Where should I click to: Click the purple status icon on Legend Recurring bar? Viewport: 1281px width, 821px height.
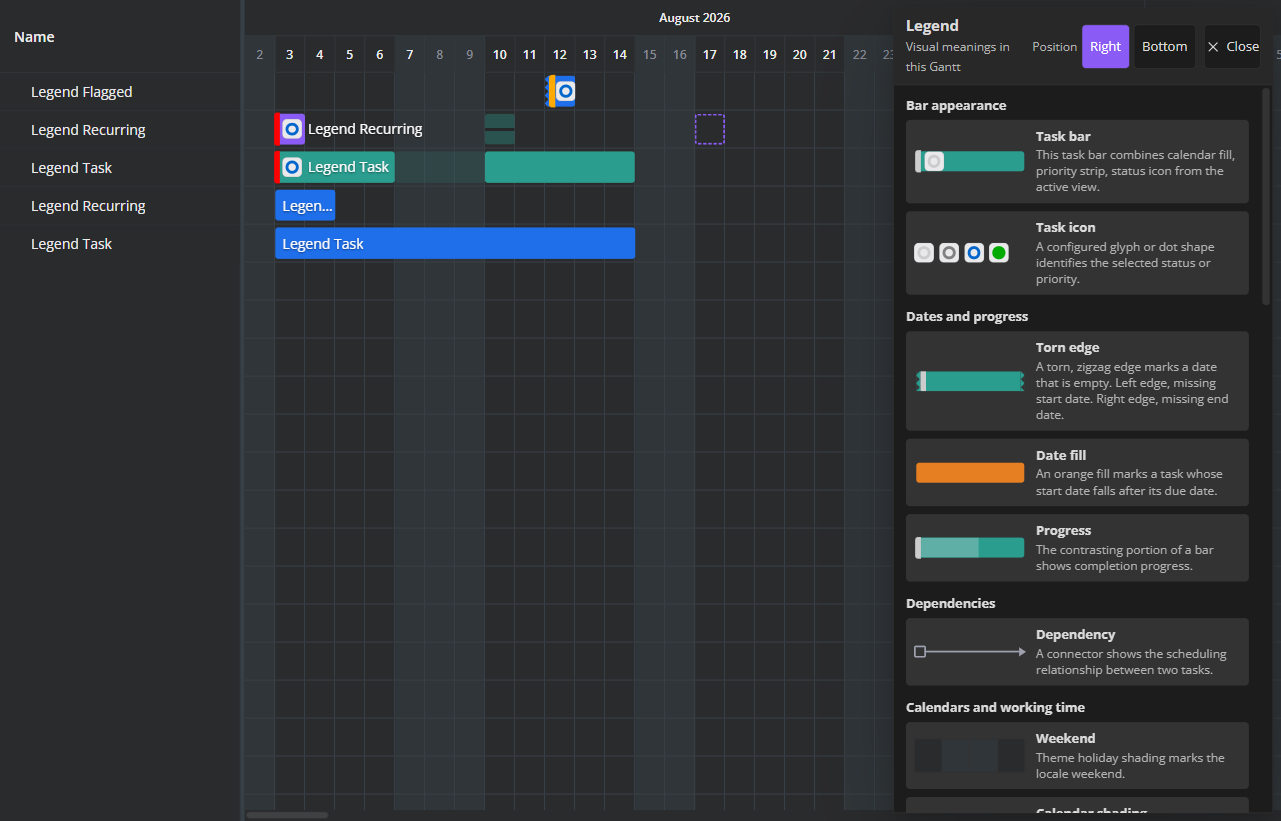292,129
